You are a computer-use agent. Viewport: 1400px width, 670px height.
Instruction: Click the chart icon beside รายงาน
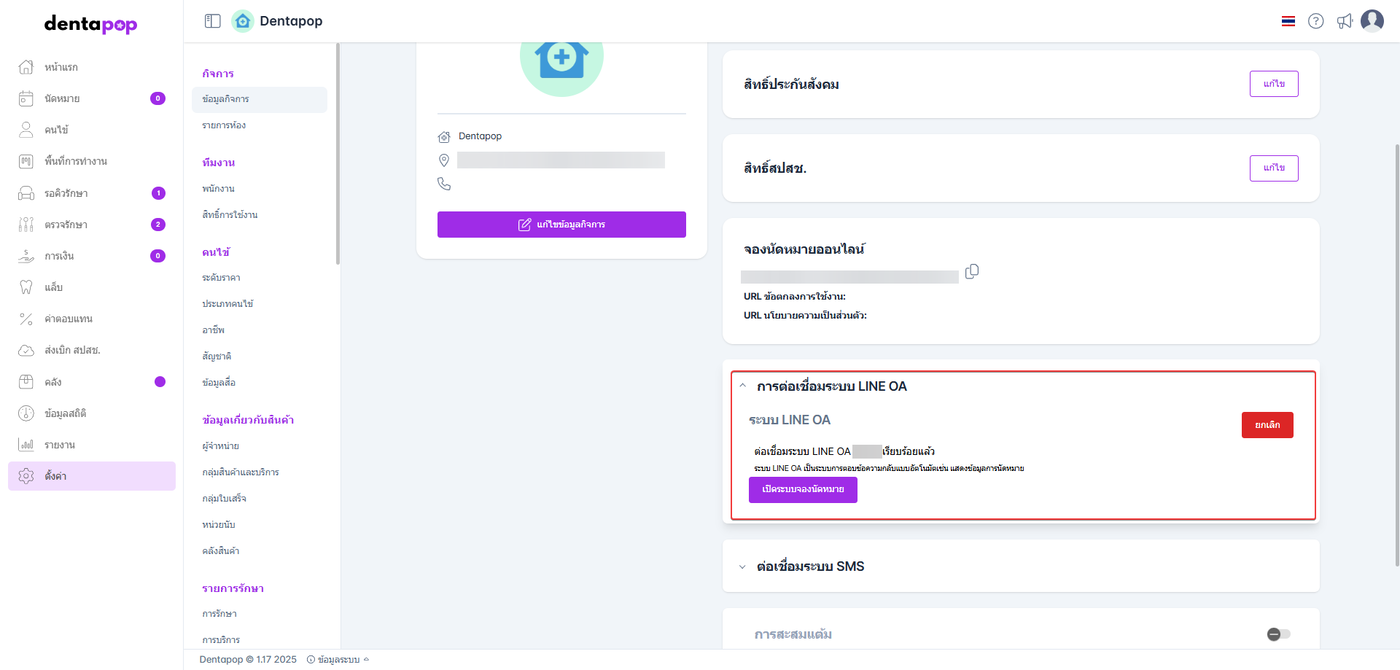[x=27, y=445]
